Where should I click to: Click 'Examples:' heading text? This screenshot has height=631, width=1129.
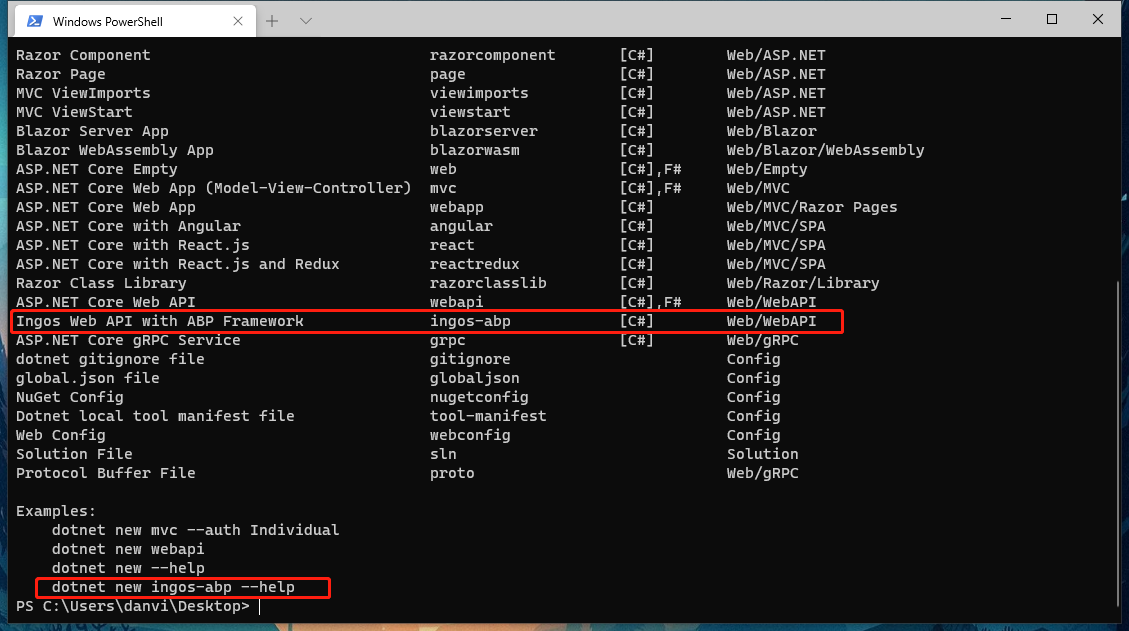click(x=56, y=511)
